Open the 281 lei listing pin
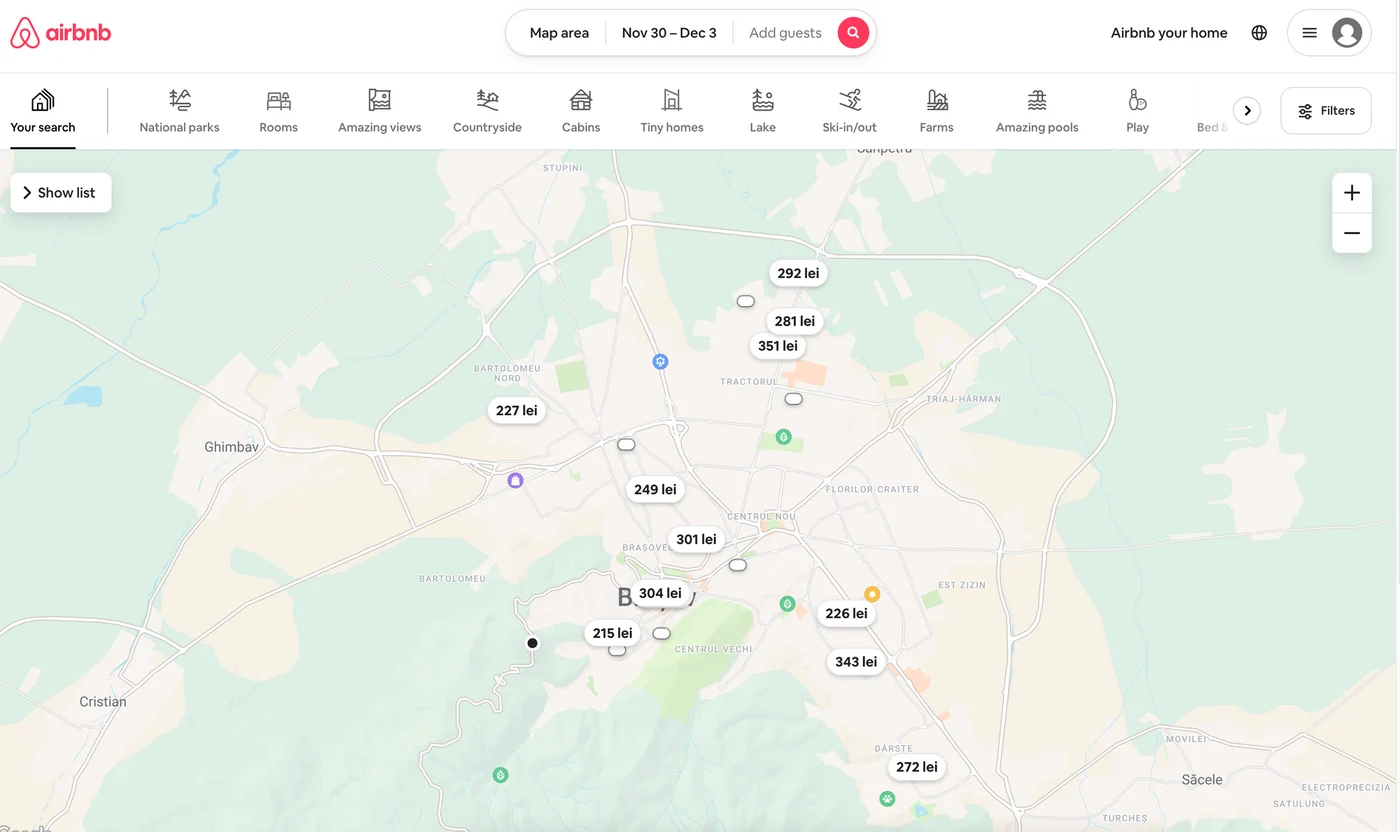Screen dimensions: 1400x832 795,321
